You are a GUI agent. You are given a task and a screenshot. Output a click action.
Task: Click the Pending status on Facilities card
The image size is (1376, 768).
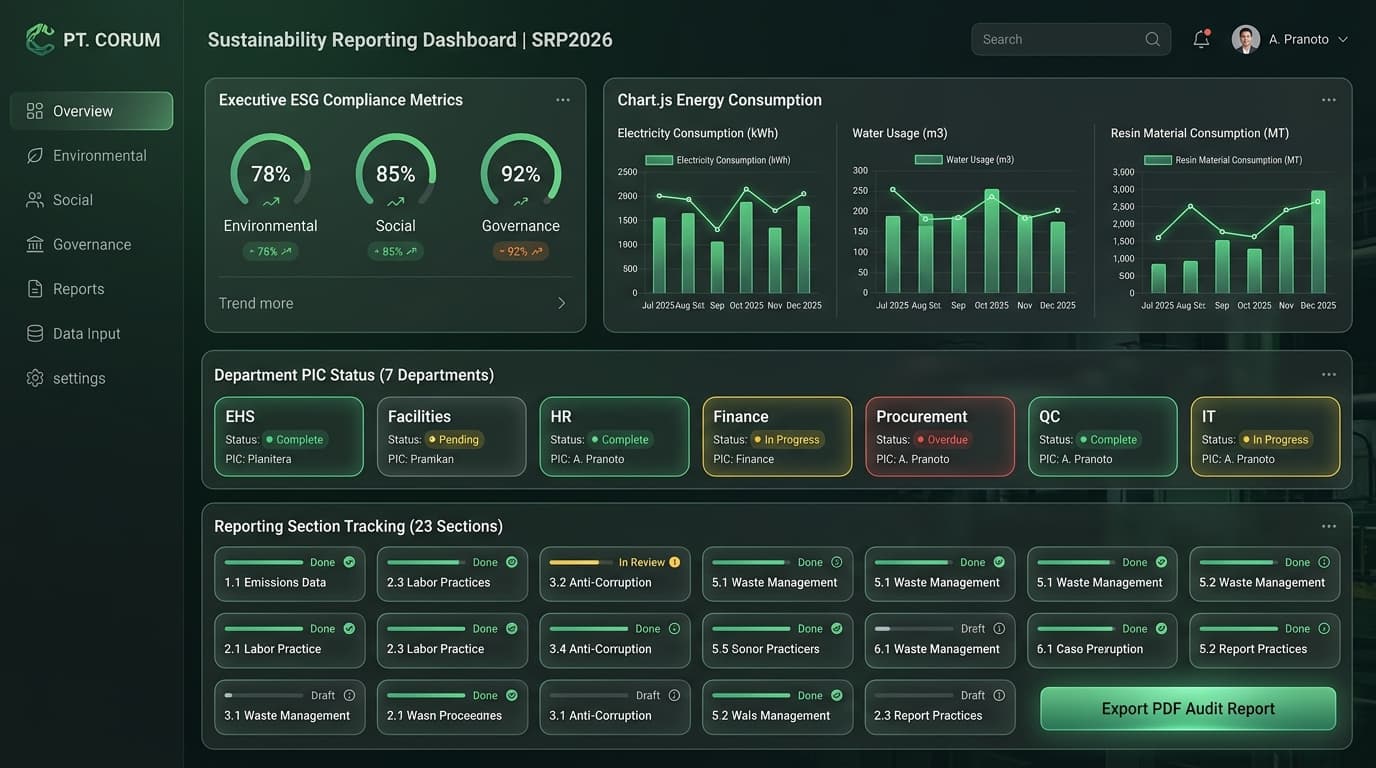[454, 439]
